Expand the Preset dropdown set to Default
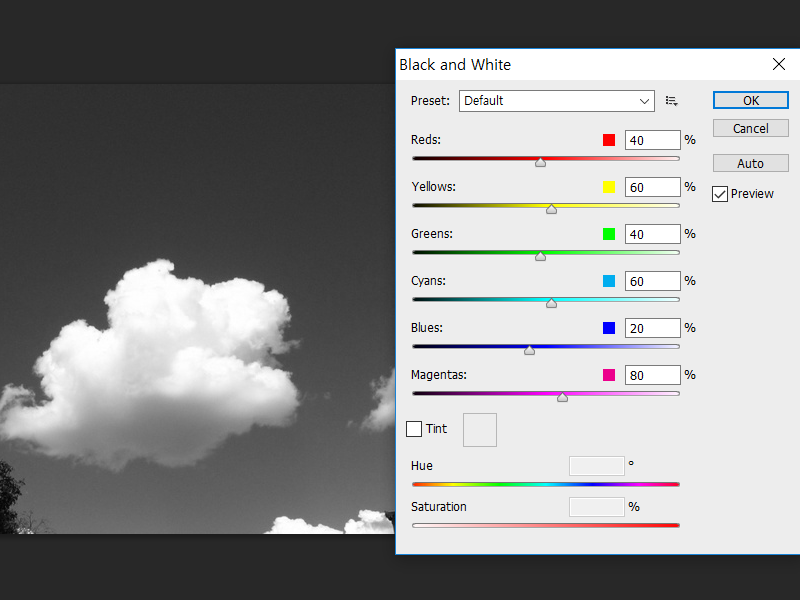This screenshot has height=600, width=800. coord(557,101)
